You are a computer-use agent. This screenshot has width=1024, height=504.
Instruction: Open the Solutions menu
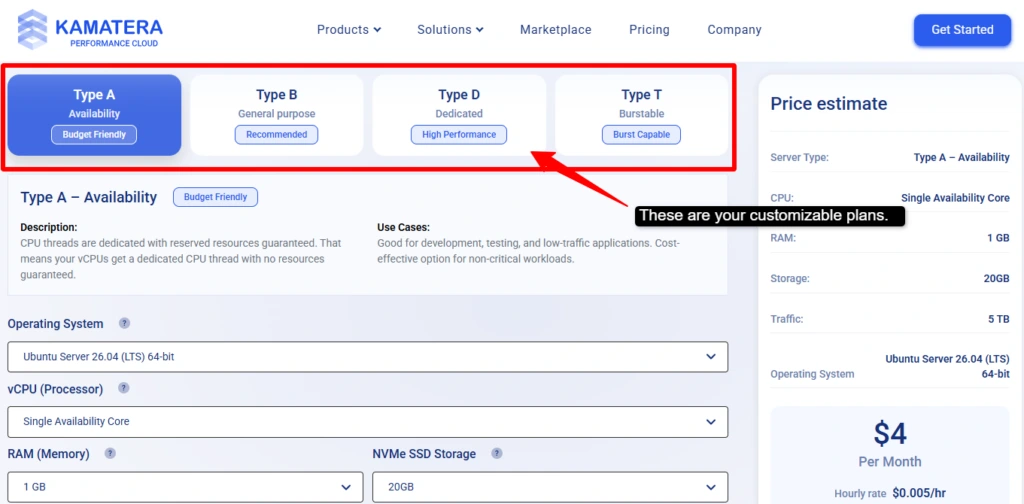(451, 29)
